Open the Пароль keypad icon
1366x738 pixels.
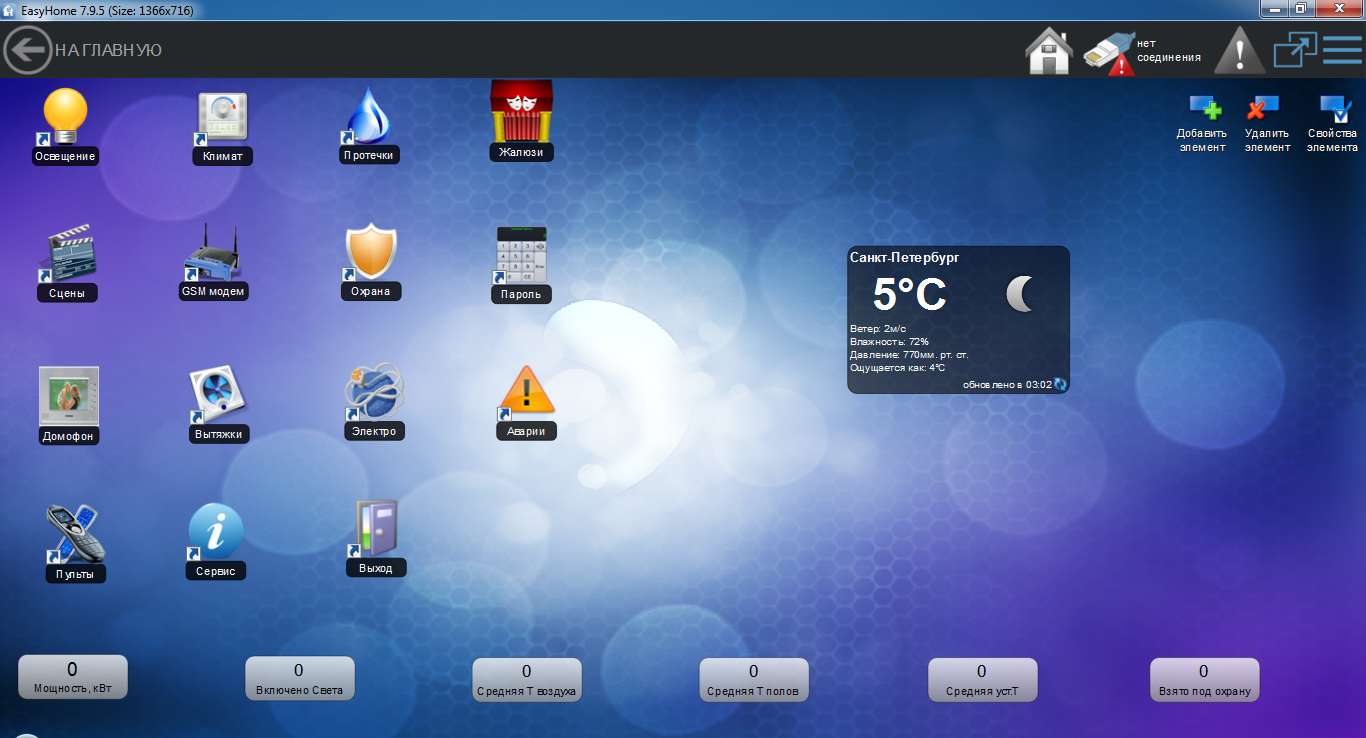tap(522, 255)
